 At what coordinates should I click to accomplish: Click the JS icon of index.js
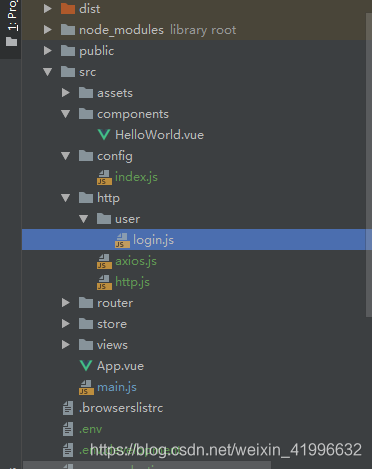pos(104,177)
